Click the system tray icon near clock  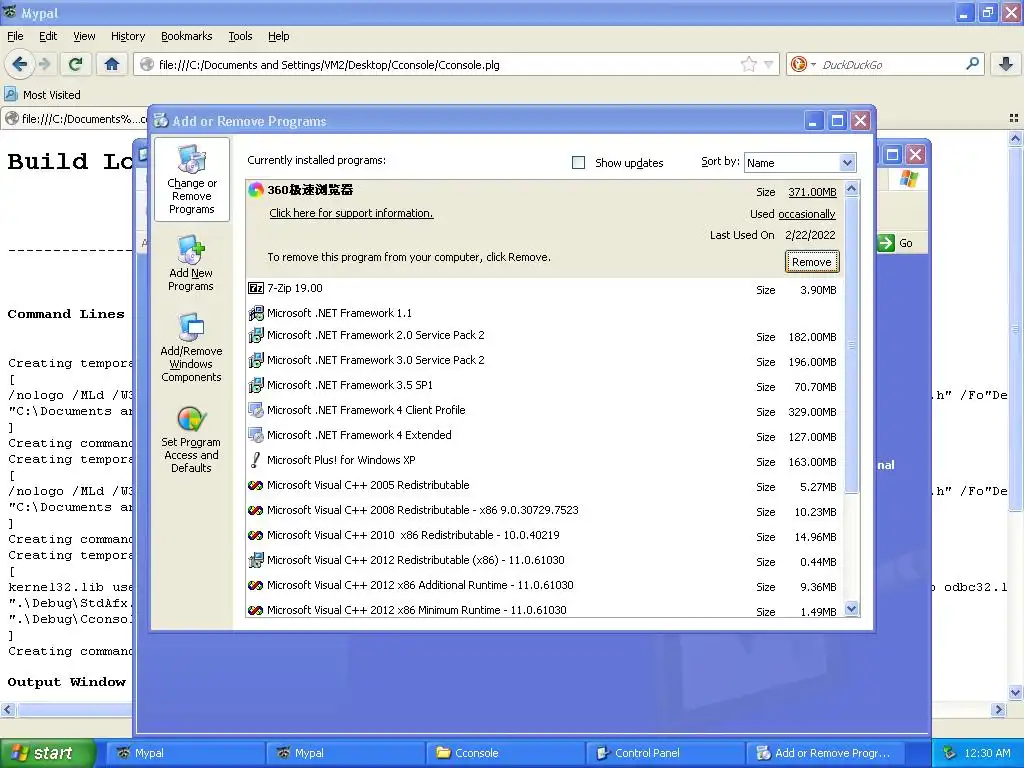coord(950,753)
